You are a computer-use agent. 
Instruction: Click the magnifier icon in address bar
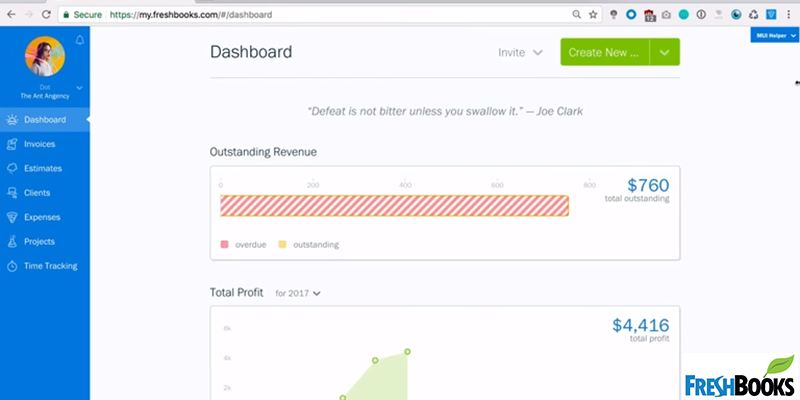(x=577, y=15)
